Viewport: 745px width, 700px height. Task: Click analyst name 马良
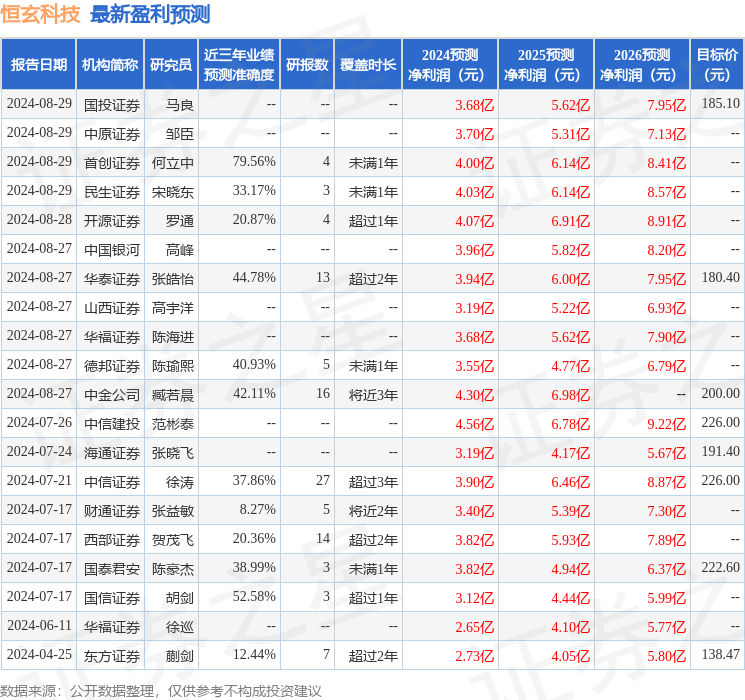[x=180, y=105]
